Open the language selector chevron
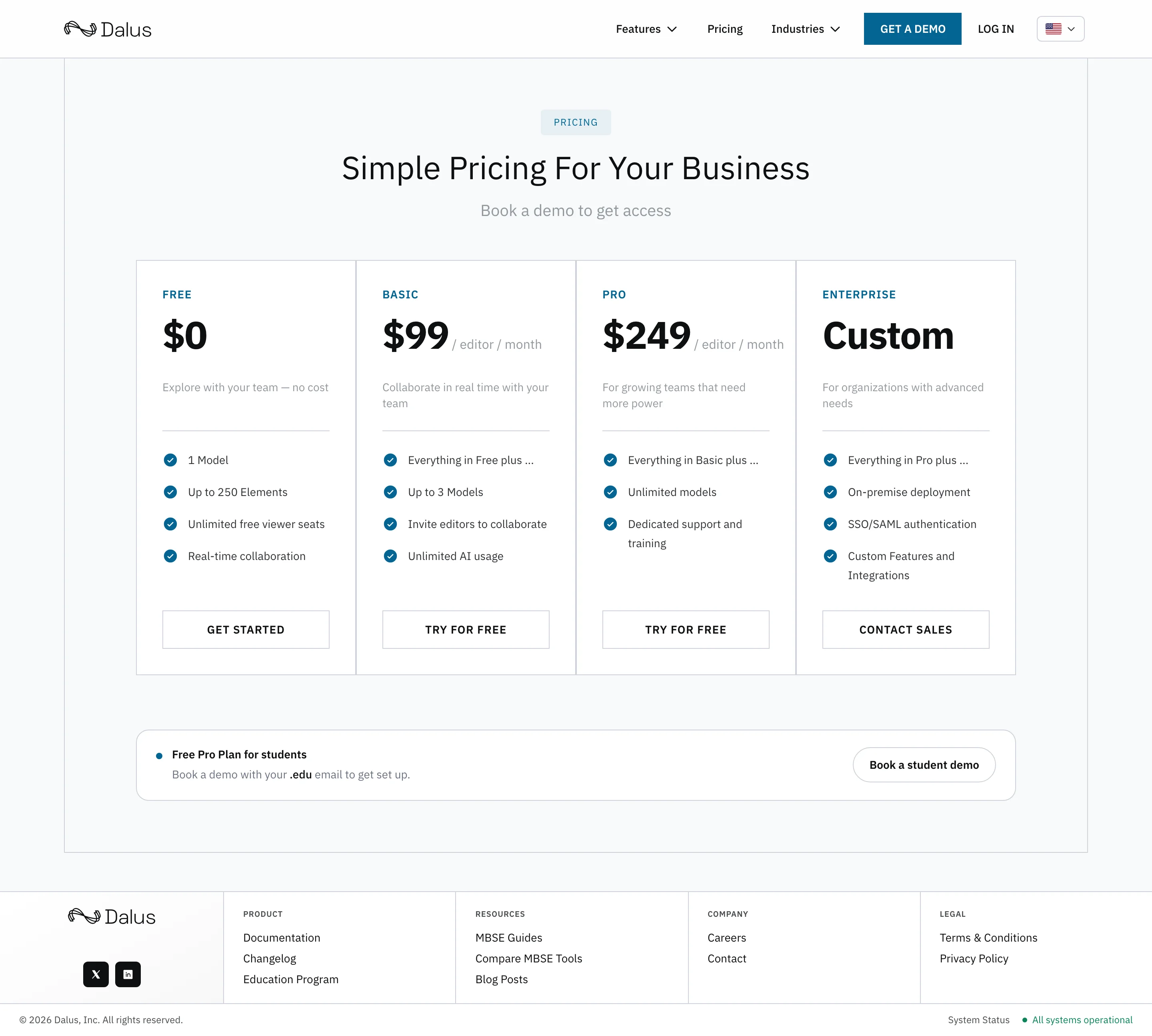The width and height of the screenshot is (1152, 1036). pyautogui.click(x=1071, y=29)
